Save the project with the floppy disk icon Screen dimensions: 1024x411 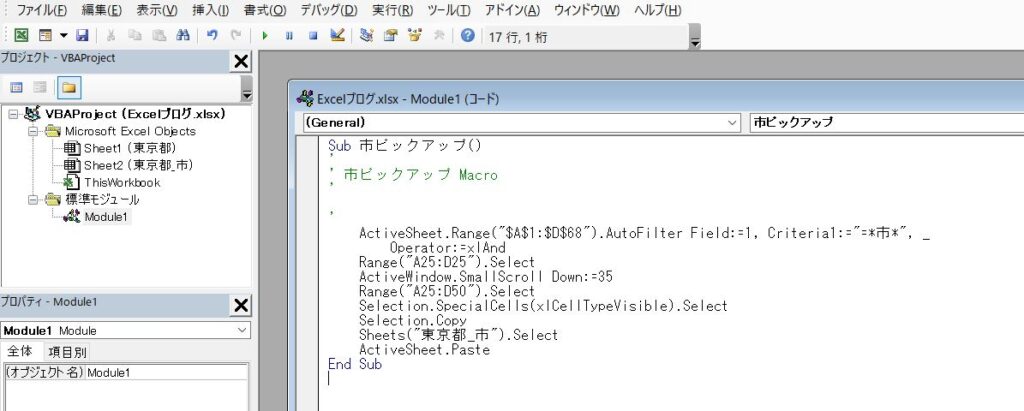point(82,35)
